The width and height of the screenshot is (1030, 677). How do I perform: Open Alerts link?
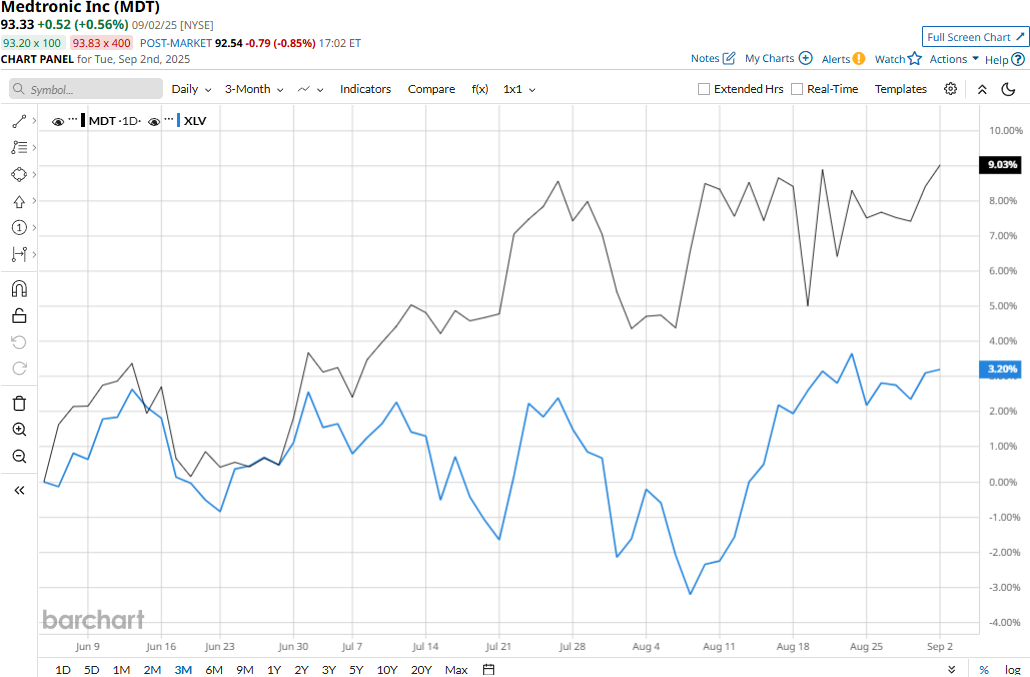pos(843,59)
